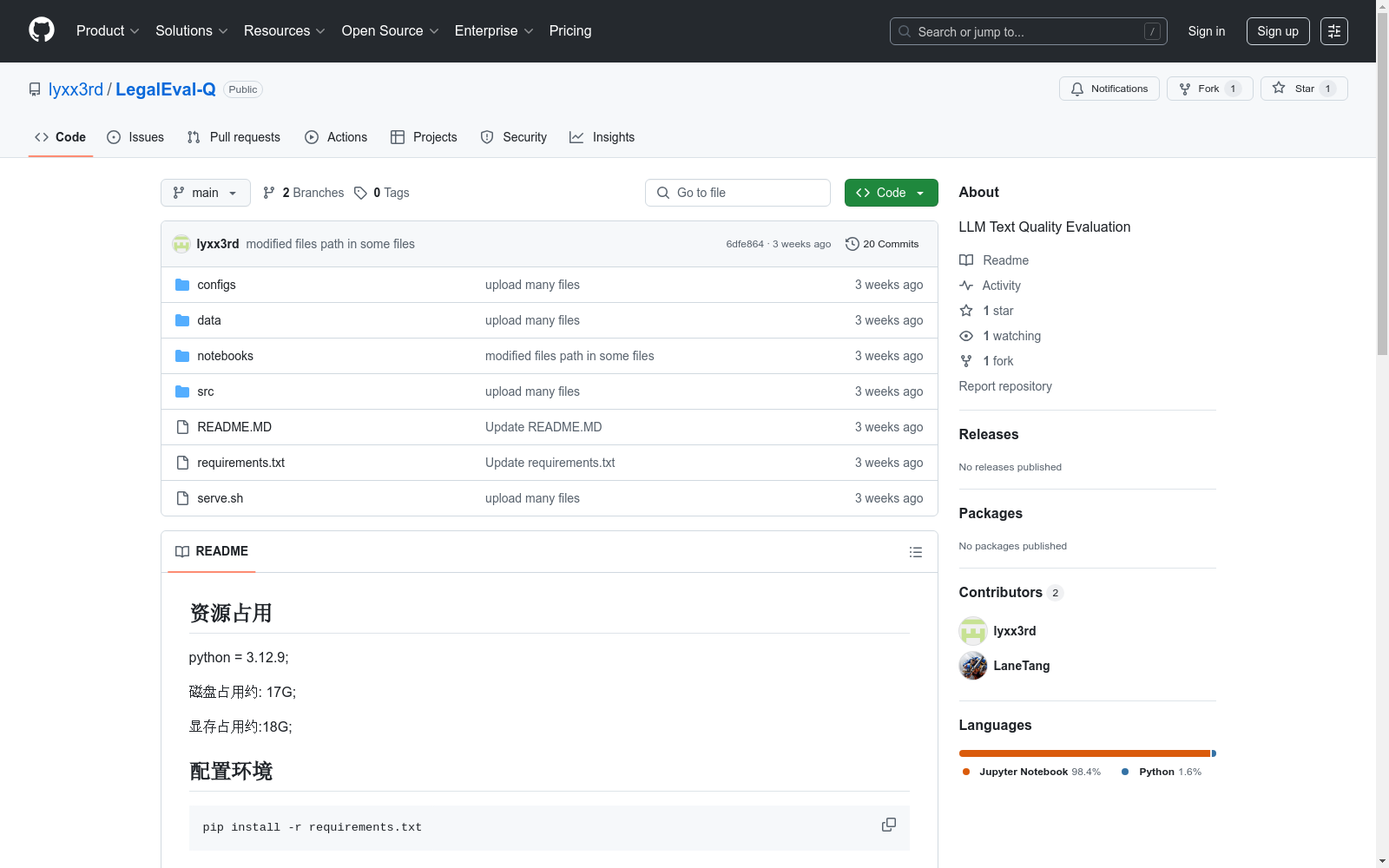Click the fork icon beside 1 fork
Screen dimensions: 1389x868
point(966,361)
